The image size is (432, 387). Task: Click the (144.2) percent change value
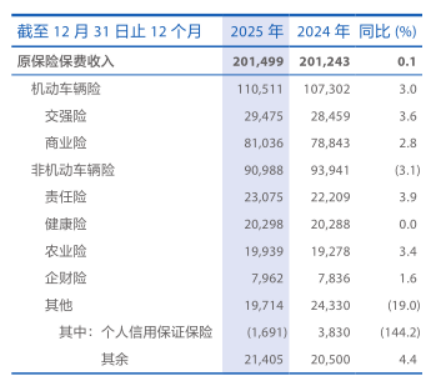coord(400,332)
